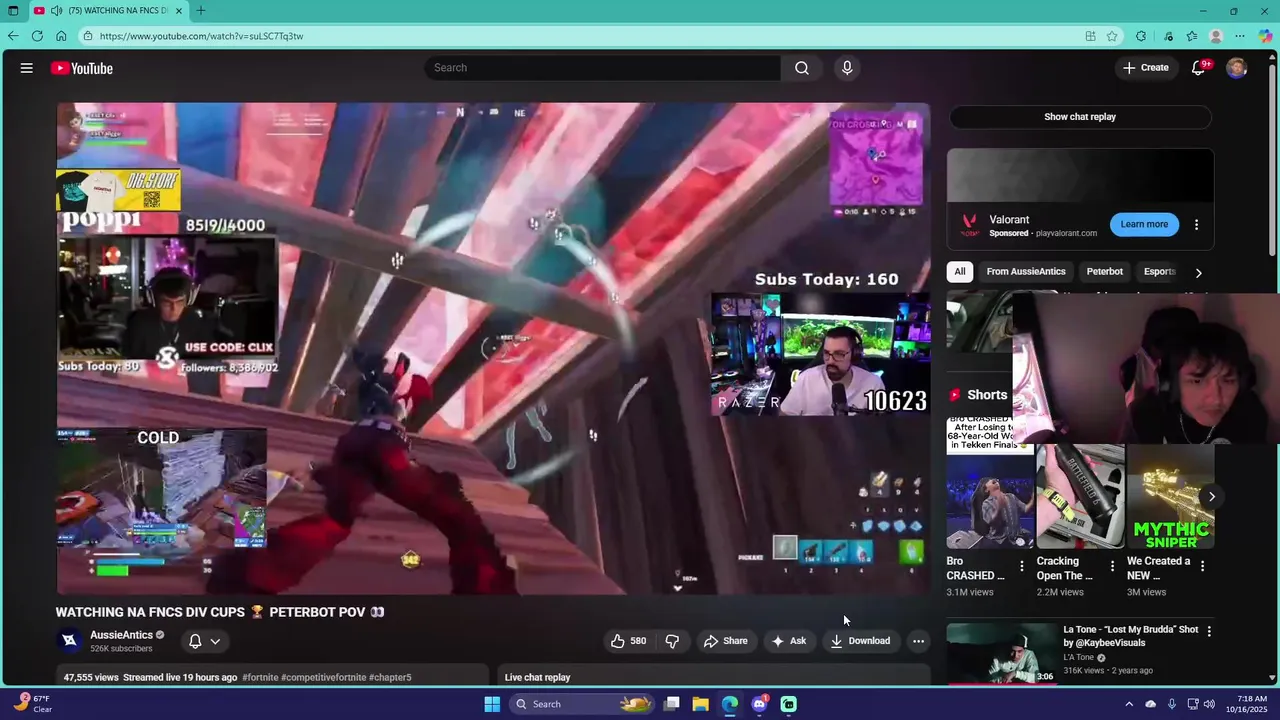The image size is (1280, 720).
Task: Click the Ask button
Action: coord(788,641)
